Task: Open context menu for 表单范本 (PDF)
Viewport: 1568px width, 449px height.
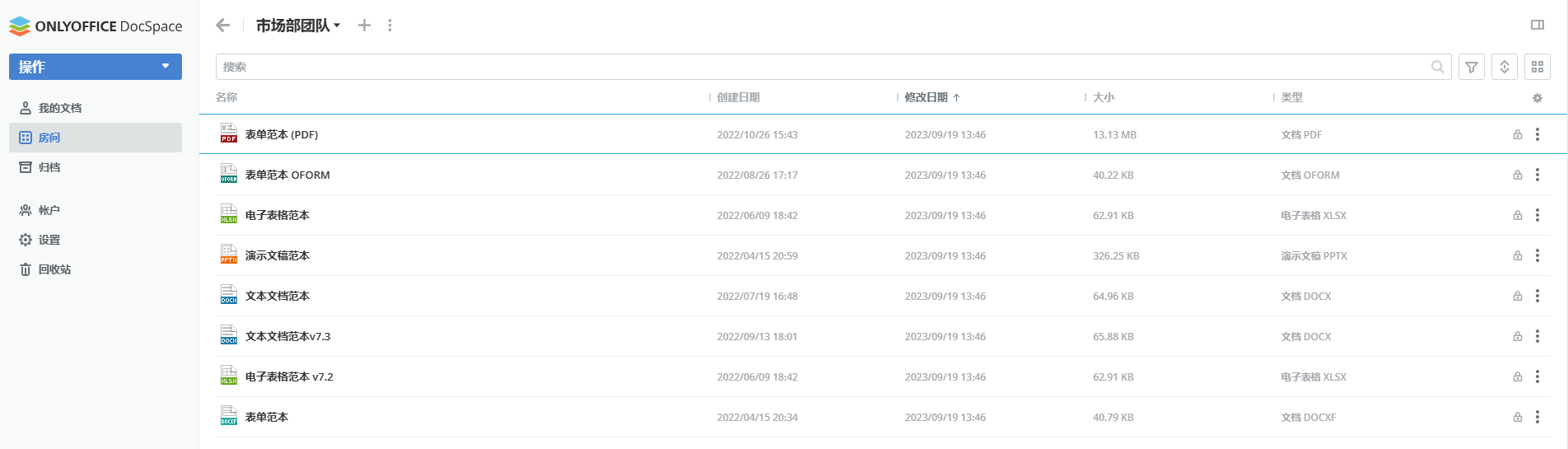Action: pyautogui.click(x=1537, y=134)
